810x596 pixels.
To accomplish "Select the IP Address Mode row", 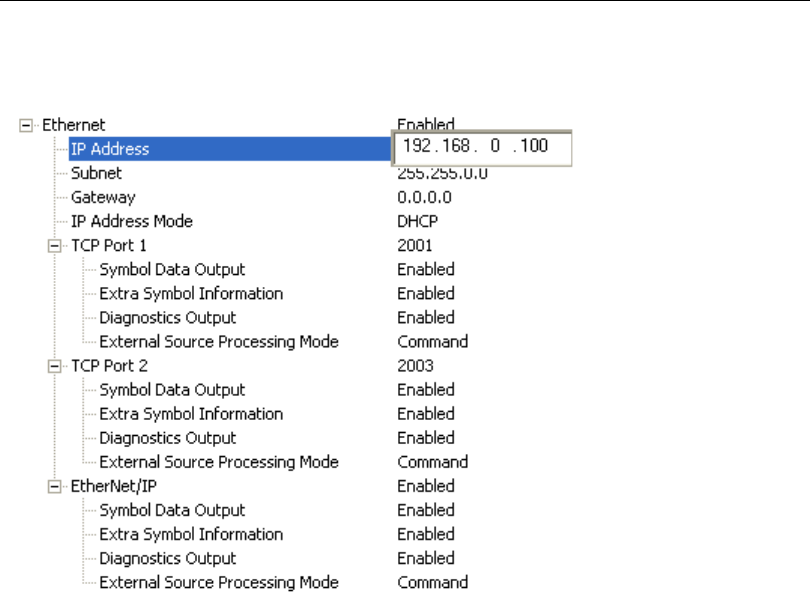I will 131,221.
